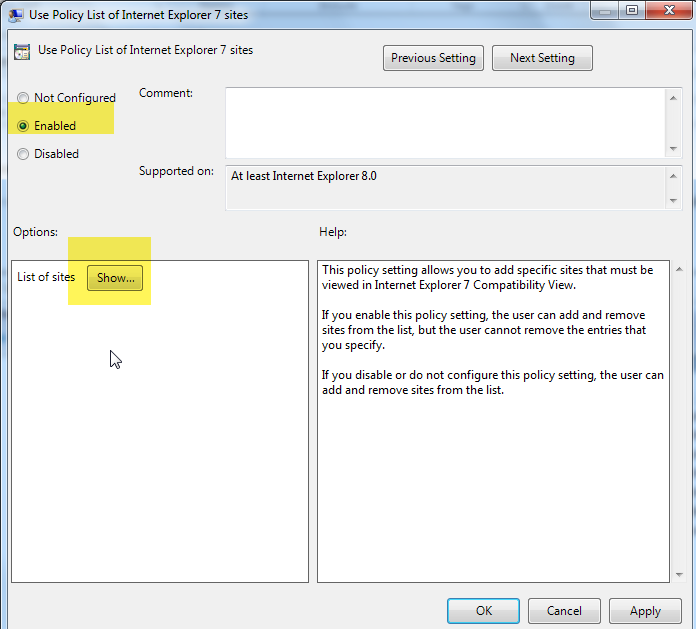
Task: Click Comment box scroll up arrow
Action: click(x=673, y=98)
